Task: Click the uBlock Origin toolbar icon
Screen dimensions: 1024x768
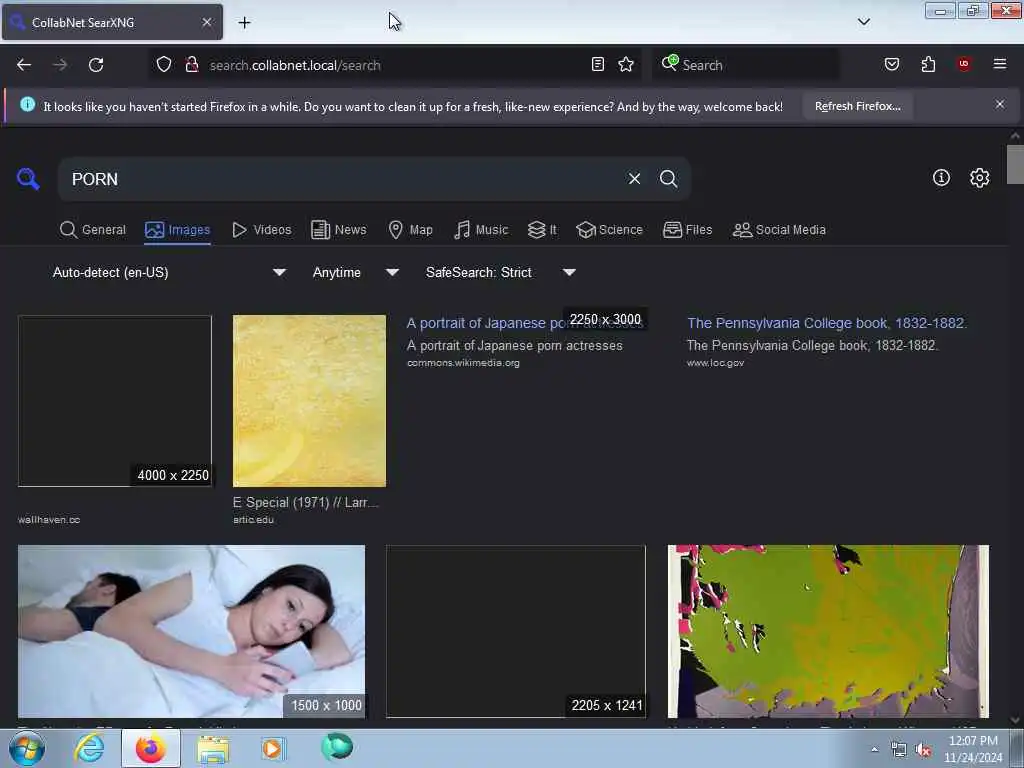Action: click(x=964, y=64)
